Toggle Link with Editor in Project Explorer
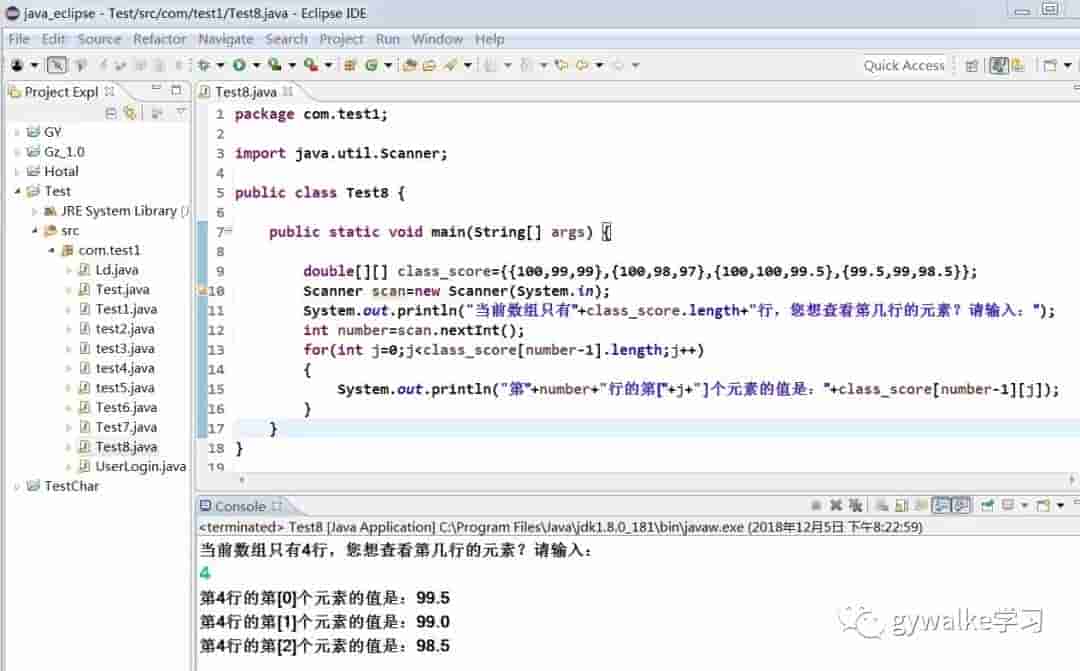The image size is (1080, 671). 129,113
